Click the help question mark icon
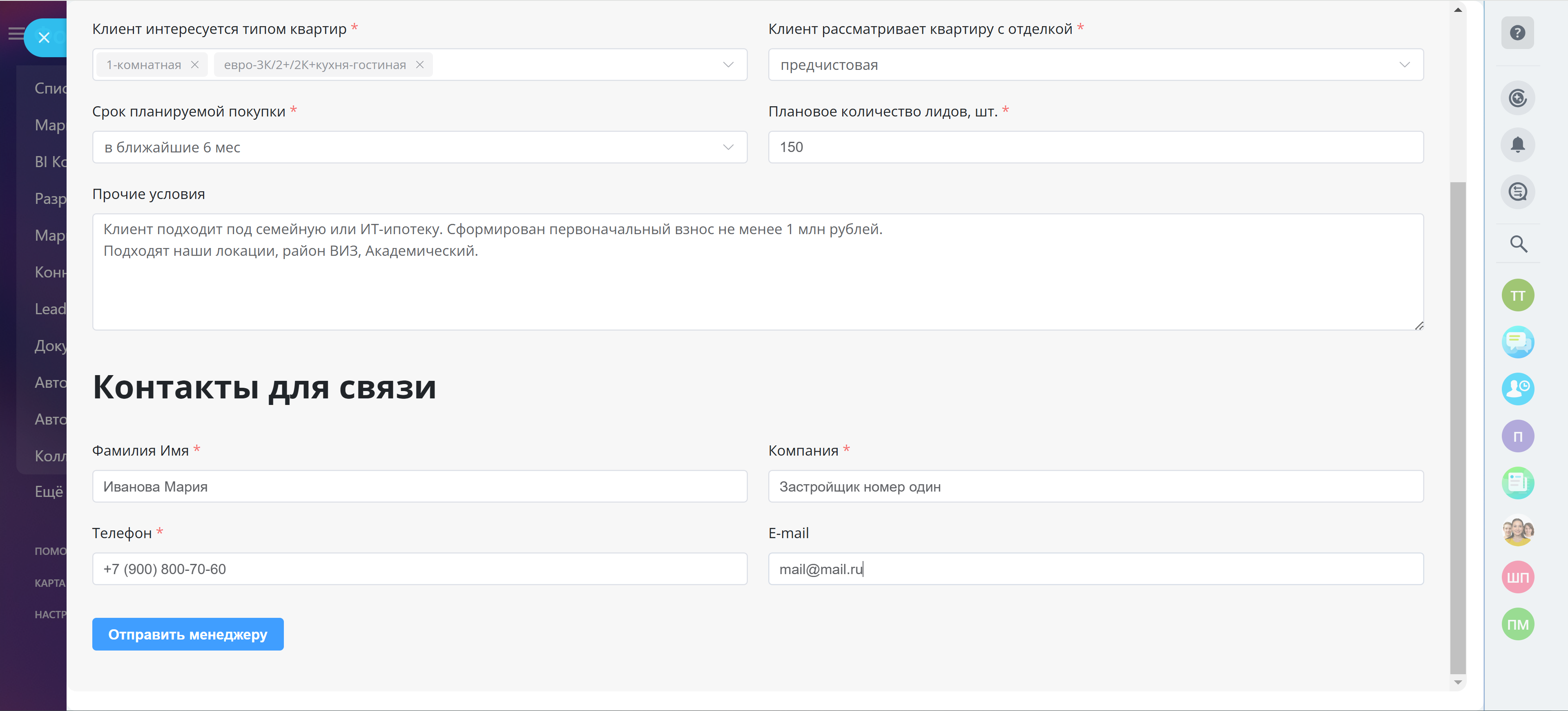The image size is (1568, 711). pos(1517,33)
